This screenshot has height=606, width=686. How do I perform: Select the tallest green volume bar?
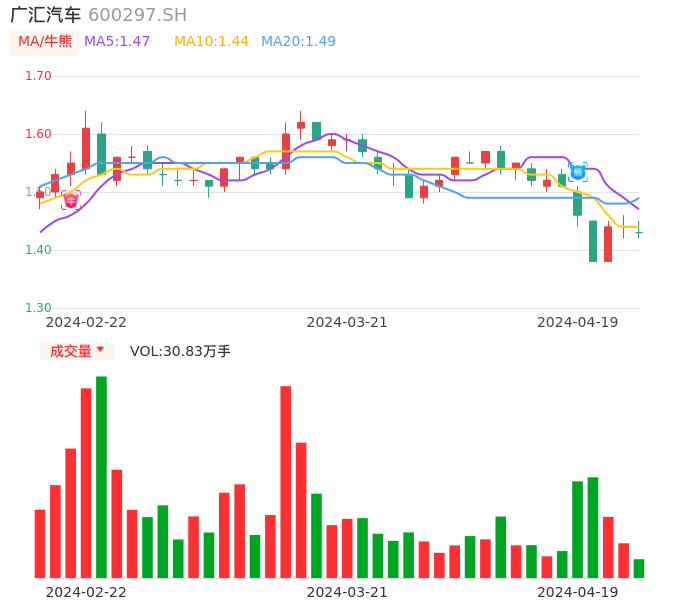(101, 476)
